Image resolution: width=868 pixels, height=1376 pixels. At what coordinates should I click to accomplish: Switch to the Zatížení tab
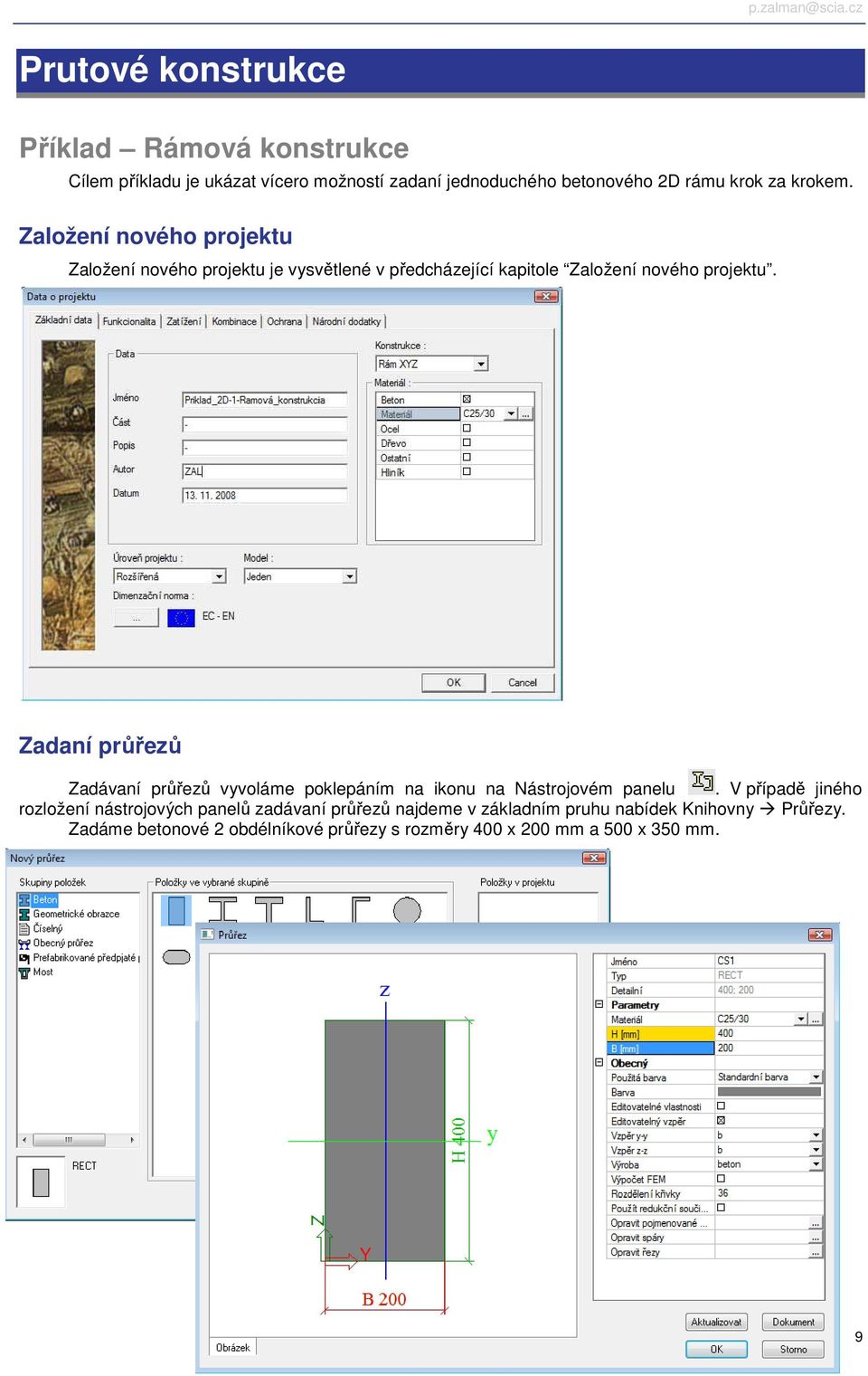click(x=184, y=321)
